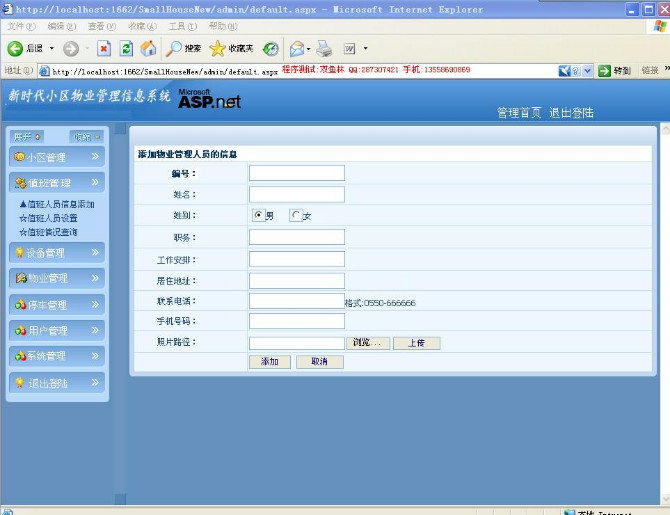Image resolution: width=670 pixels, height=515 pixels.
Task: Click the 设备管理 lightbulb icon
Action: [x=20, y=253]
